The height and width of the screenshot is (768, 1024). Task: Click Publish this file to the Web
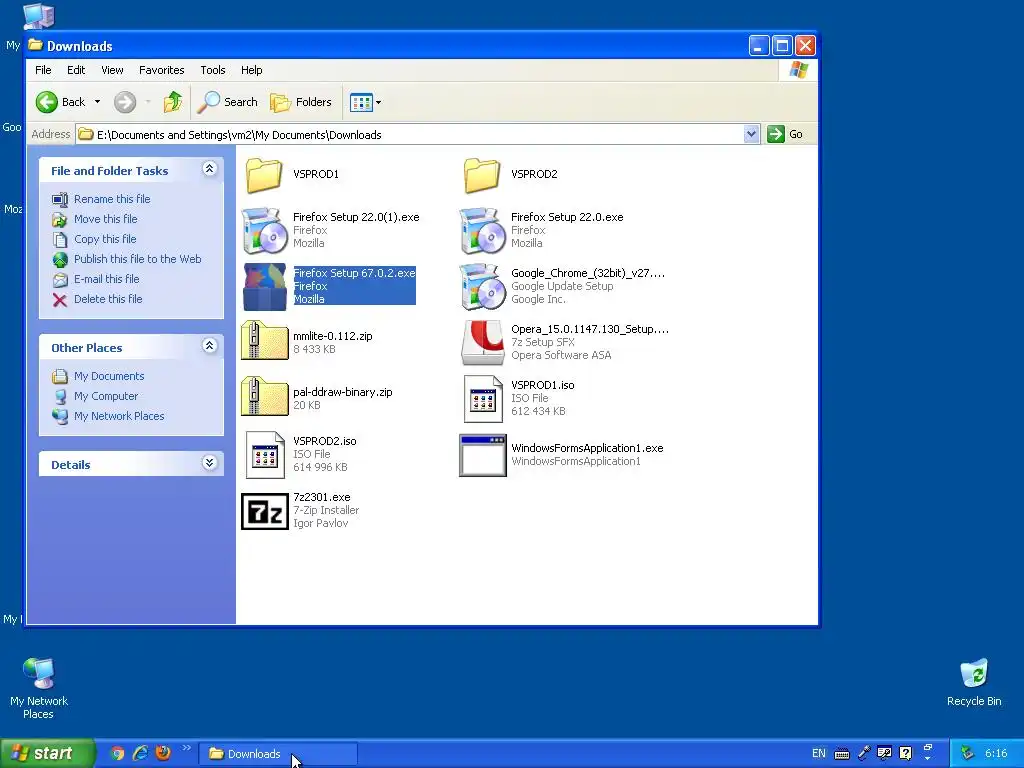(x=137, y=259)
